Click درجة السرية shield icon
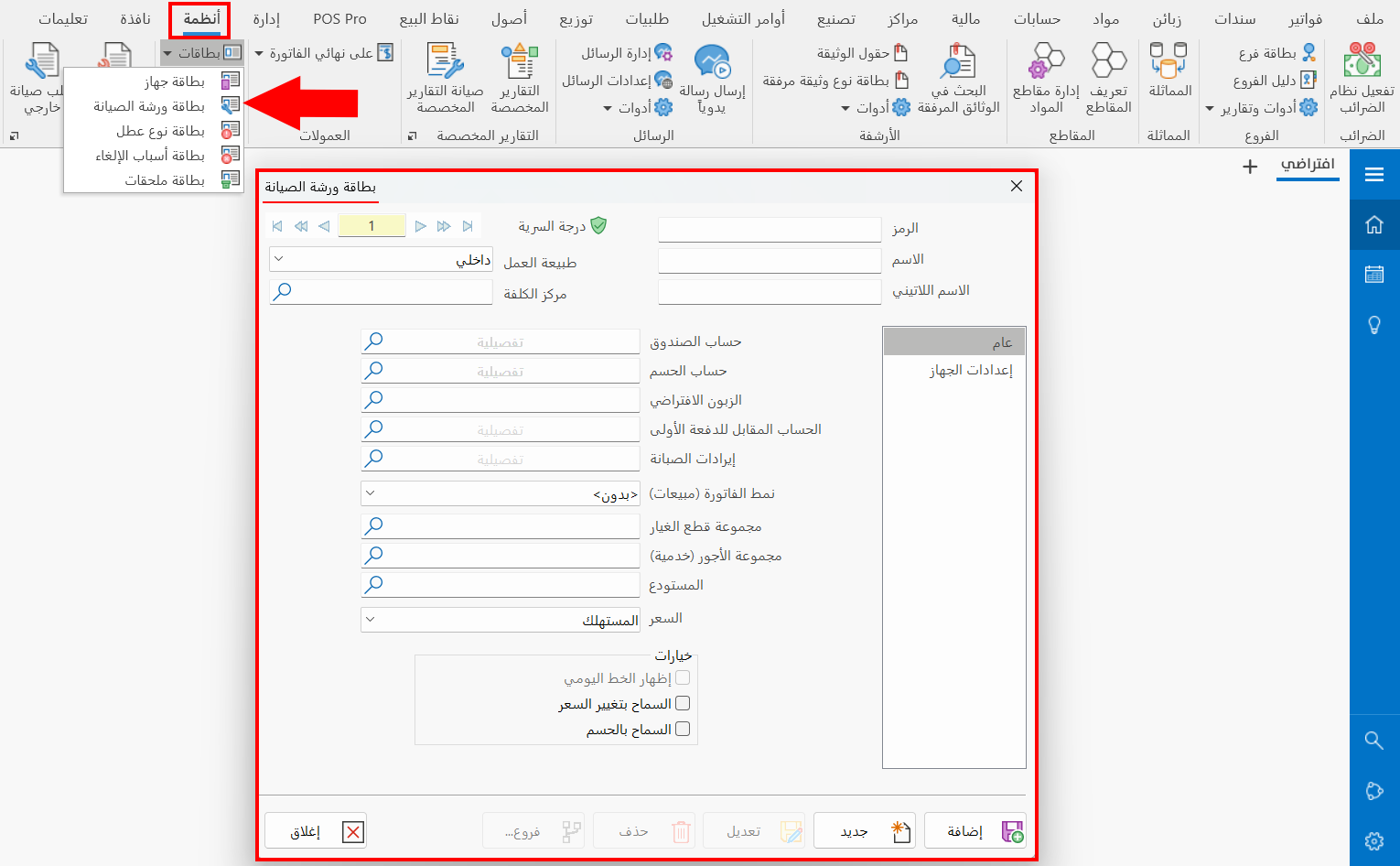Viewport: 1400px width, 866px height. coord(598,225)
